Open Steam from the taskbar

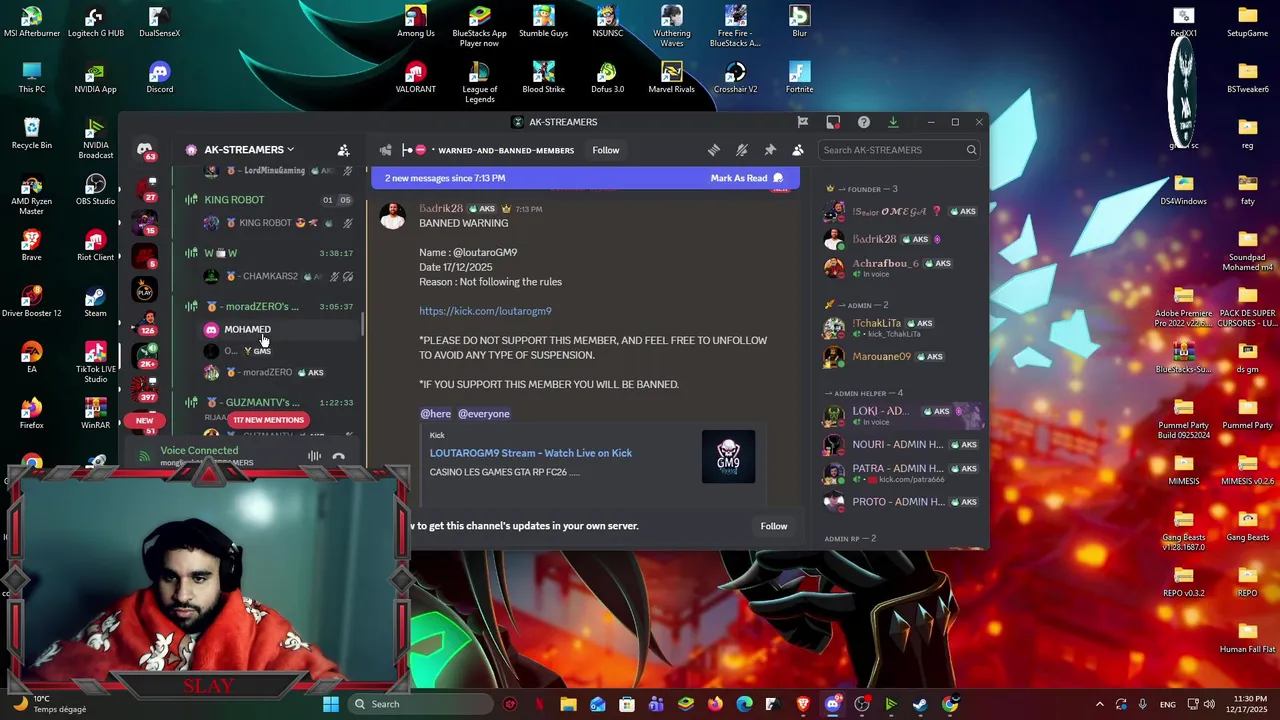tap(920, 704)
